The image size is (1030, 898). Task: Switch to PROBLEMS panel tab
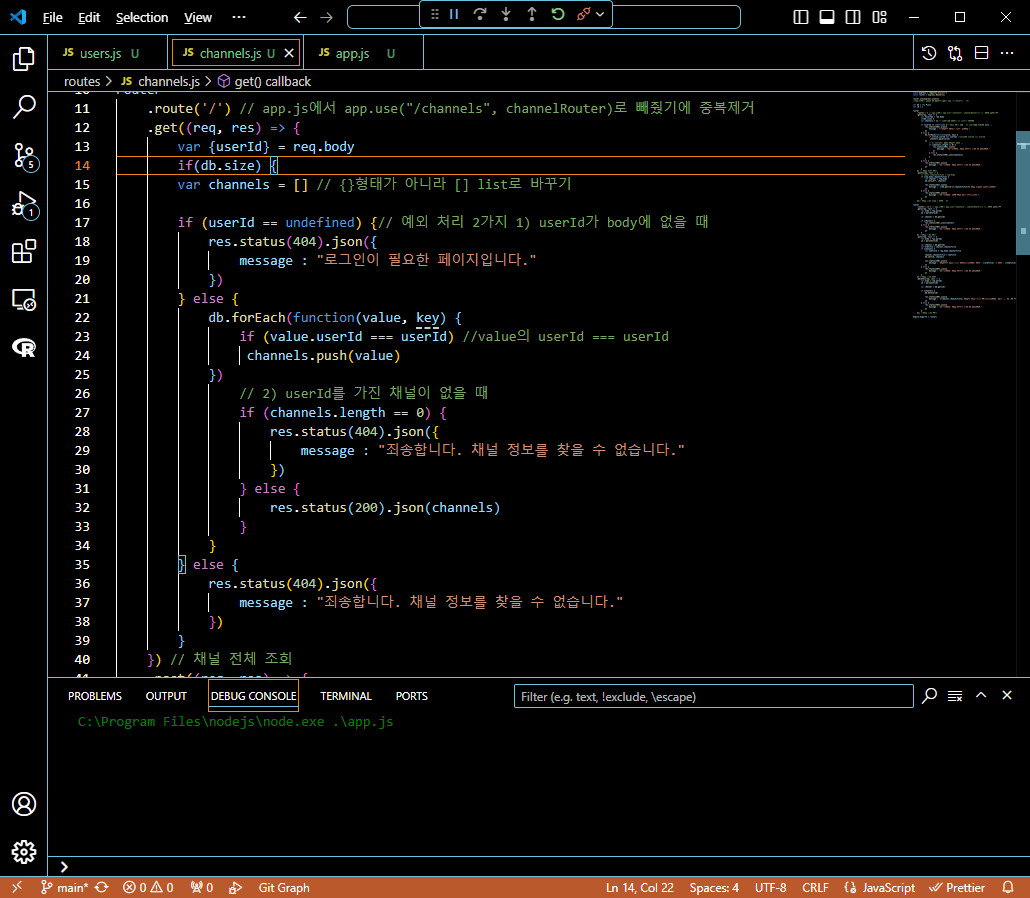(95, 696)
